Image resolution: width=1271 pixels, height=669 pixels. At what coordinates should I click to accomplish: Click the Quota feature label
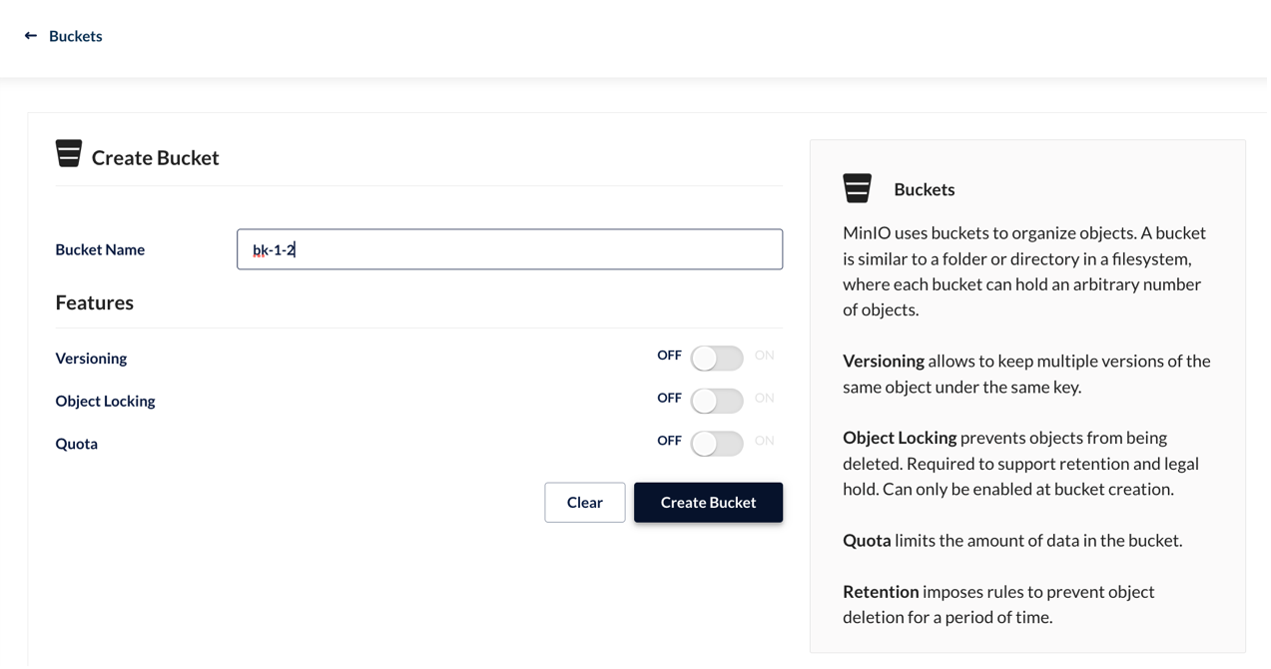[76, 443]
